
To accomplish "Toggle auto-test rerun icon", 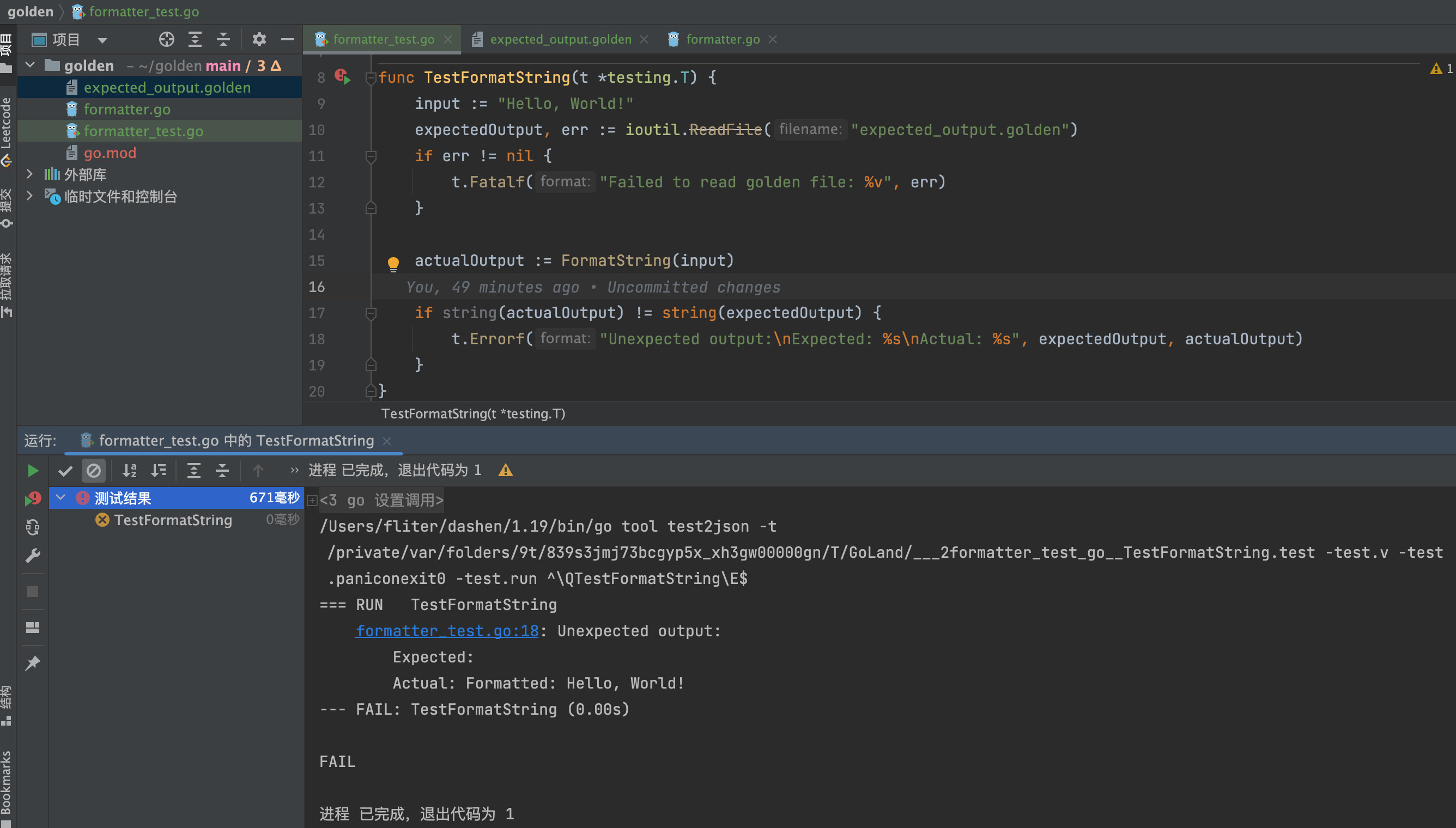I will pyautogui.click(x=33, y=528).
